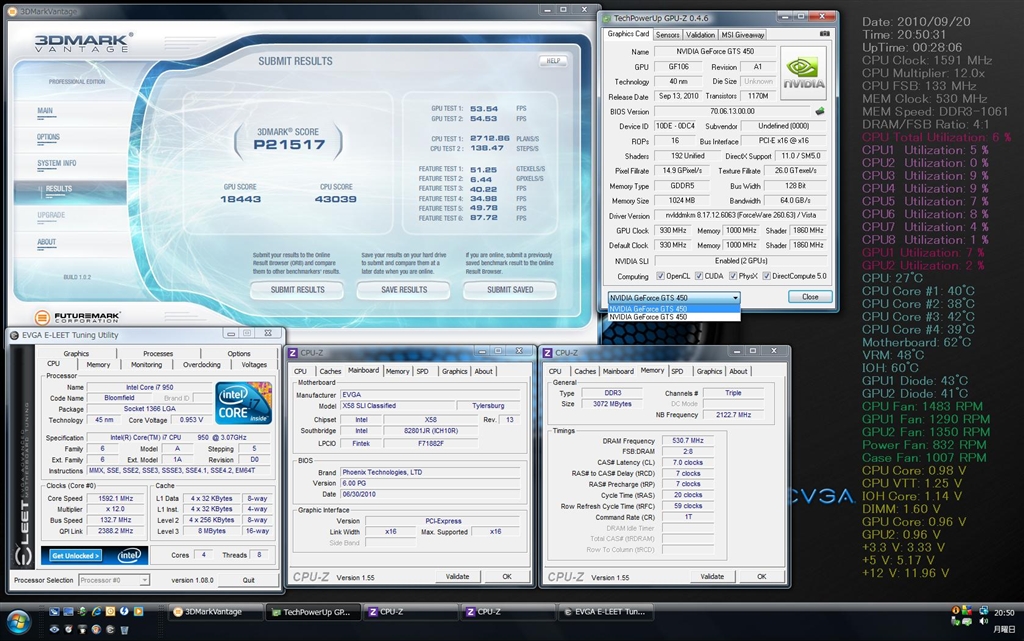This screenshot has height=641, width=1024.
Task: Click the Intel Core i7 badge in E-LEET
Action: click(243, 403)
